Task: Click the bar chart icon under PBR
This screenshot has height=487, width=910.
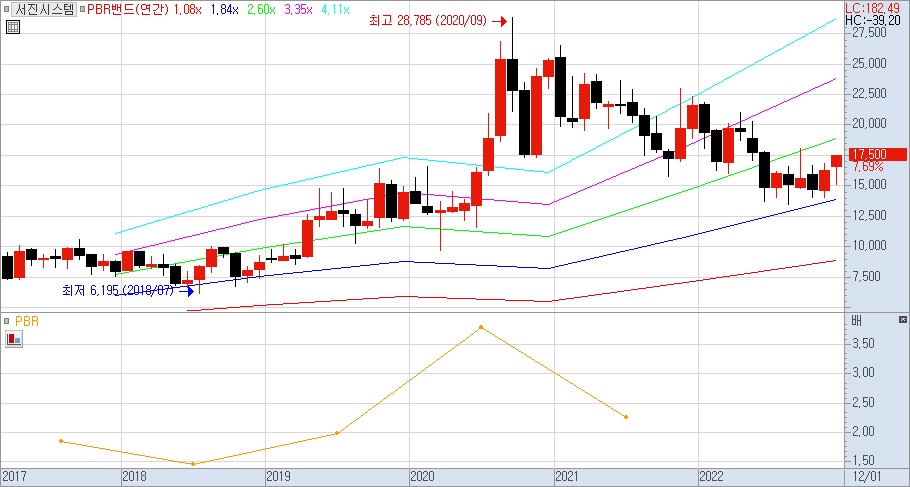Action: pyautogui.click(x=13, y=339)
